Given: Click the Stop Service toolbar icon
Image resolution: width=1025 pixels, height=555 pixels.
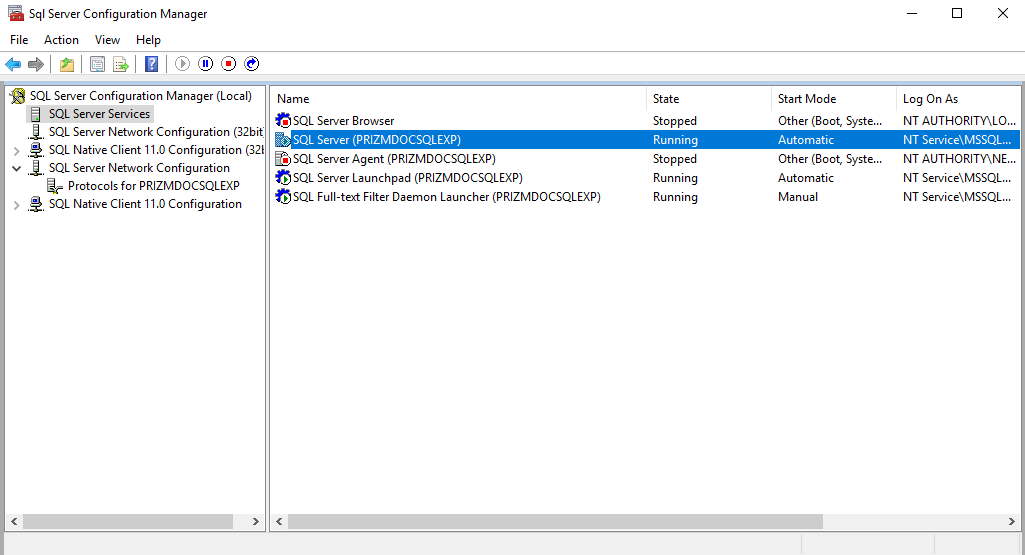Looking at the screenshot, I should (228, 64).
